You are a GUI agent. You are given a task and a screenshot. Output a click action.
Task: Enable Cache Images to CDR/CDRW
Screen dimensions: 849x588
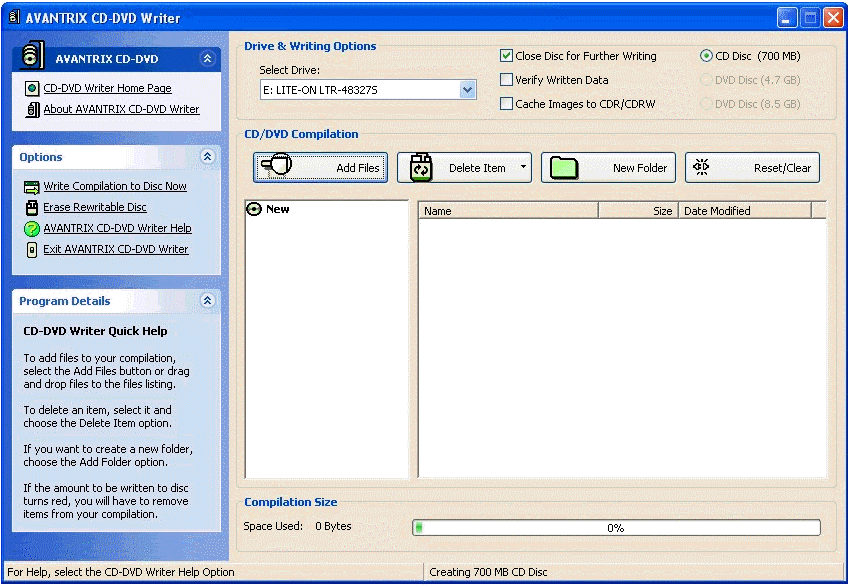506,103
